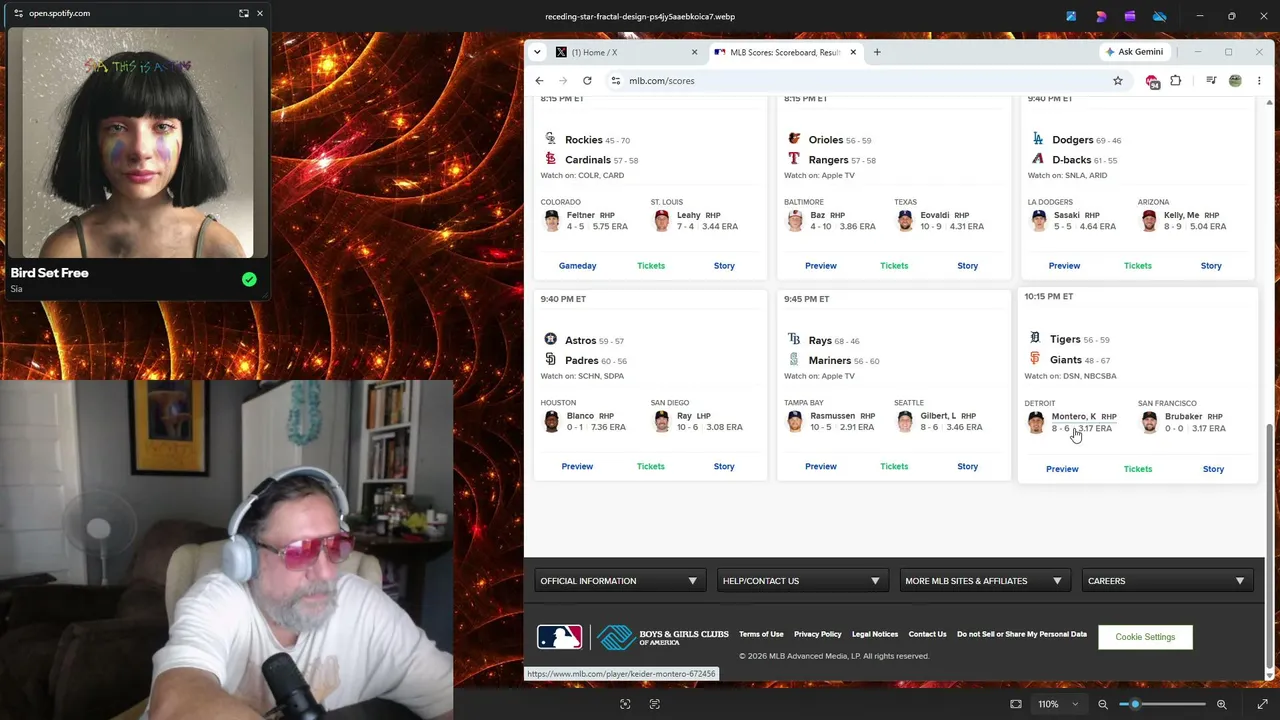Click the visual search icon in photo viewer
Image resolution: width=1280 pixels, height=720 pixels.
tap(625, 704)
